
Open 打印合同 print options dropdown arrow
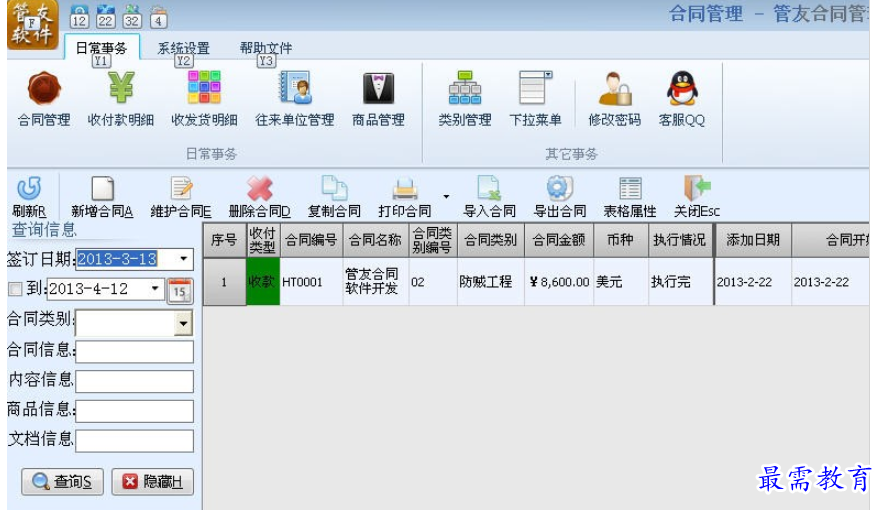pos(446,196)
